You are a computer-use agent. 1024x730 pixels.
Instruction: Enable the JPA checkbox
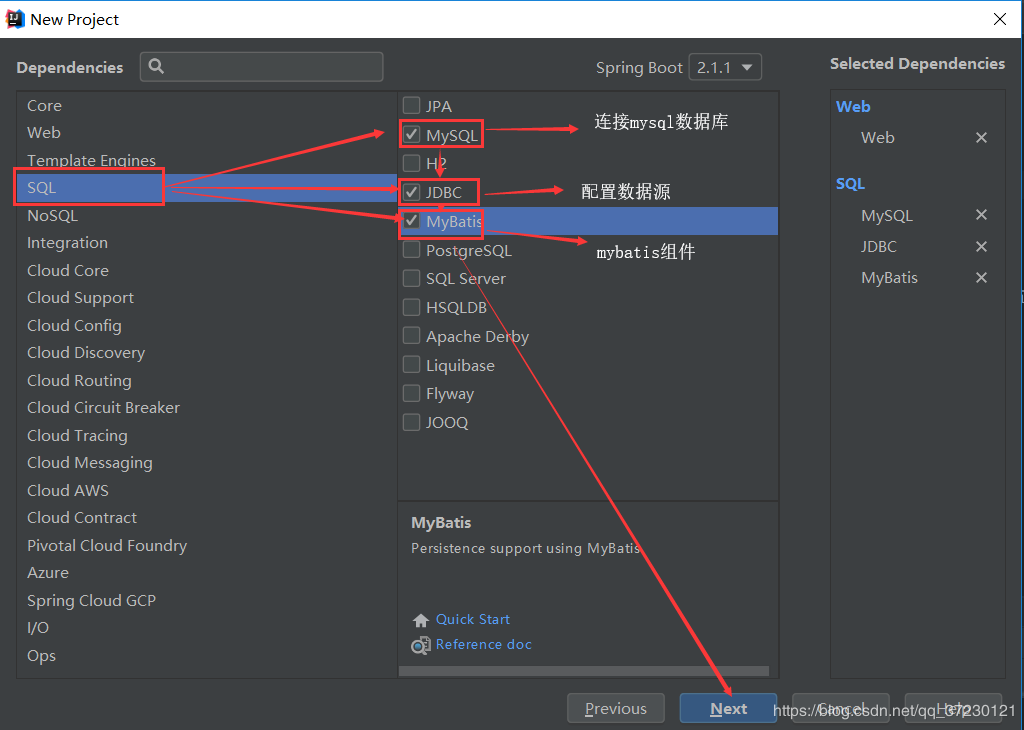pos(411,105)
